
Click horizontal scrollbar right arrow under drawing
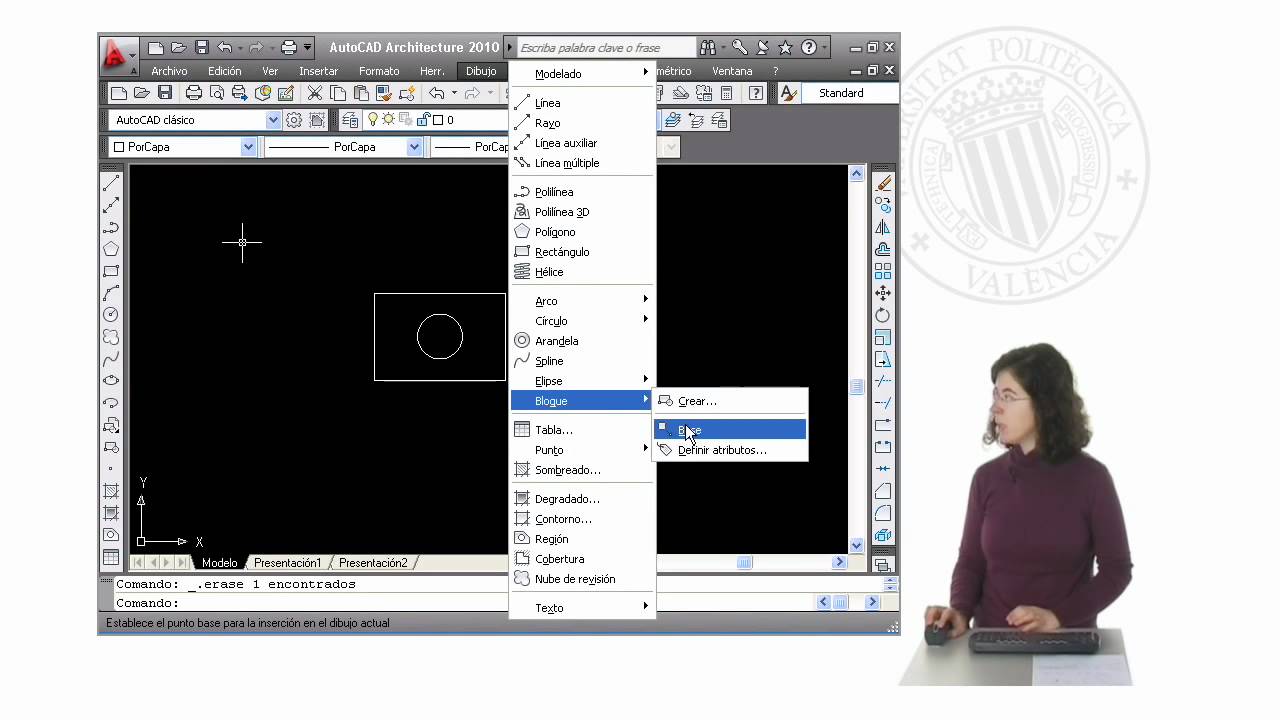click(x=839, y=563)
